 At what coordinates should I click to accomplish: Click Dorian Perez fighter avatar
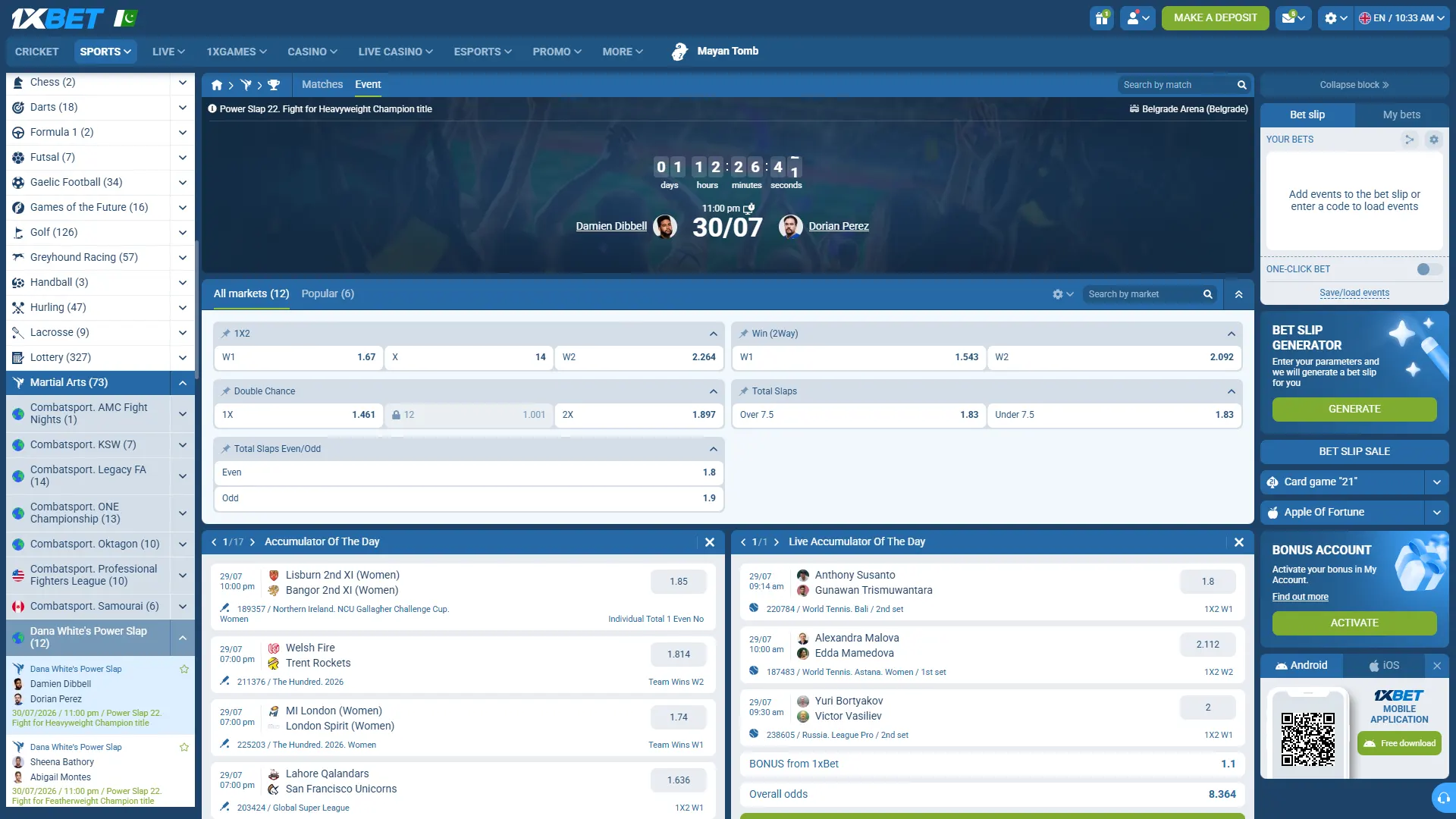coord(790,226)
